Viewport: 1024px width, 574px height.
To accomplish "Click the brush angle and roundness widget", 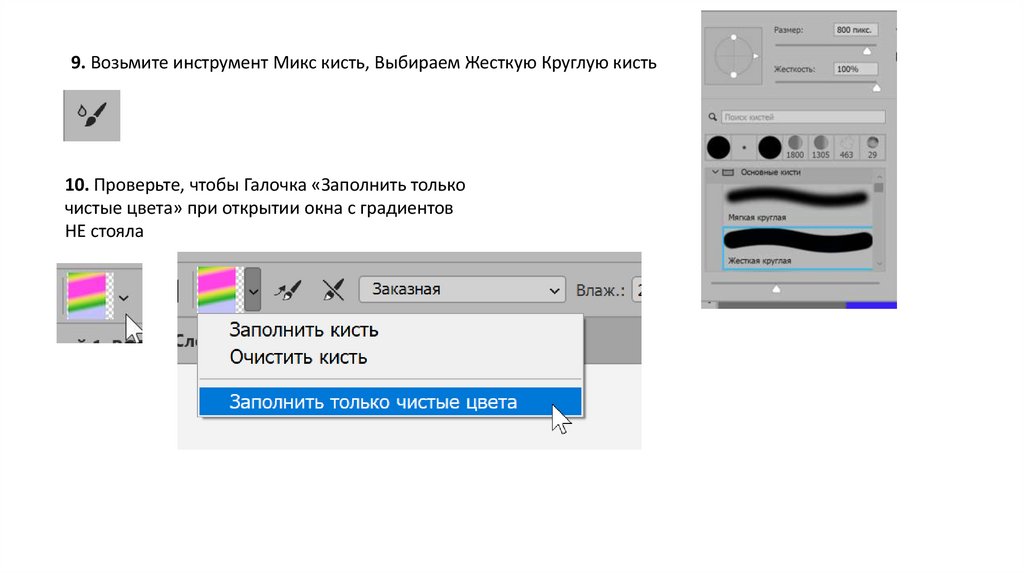I will point(734,56).
